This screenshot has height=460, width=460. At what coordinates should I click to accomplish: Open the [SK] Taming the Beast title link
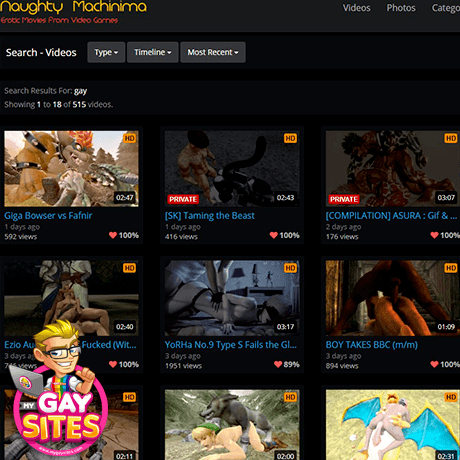[210, 216]
